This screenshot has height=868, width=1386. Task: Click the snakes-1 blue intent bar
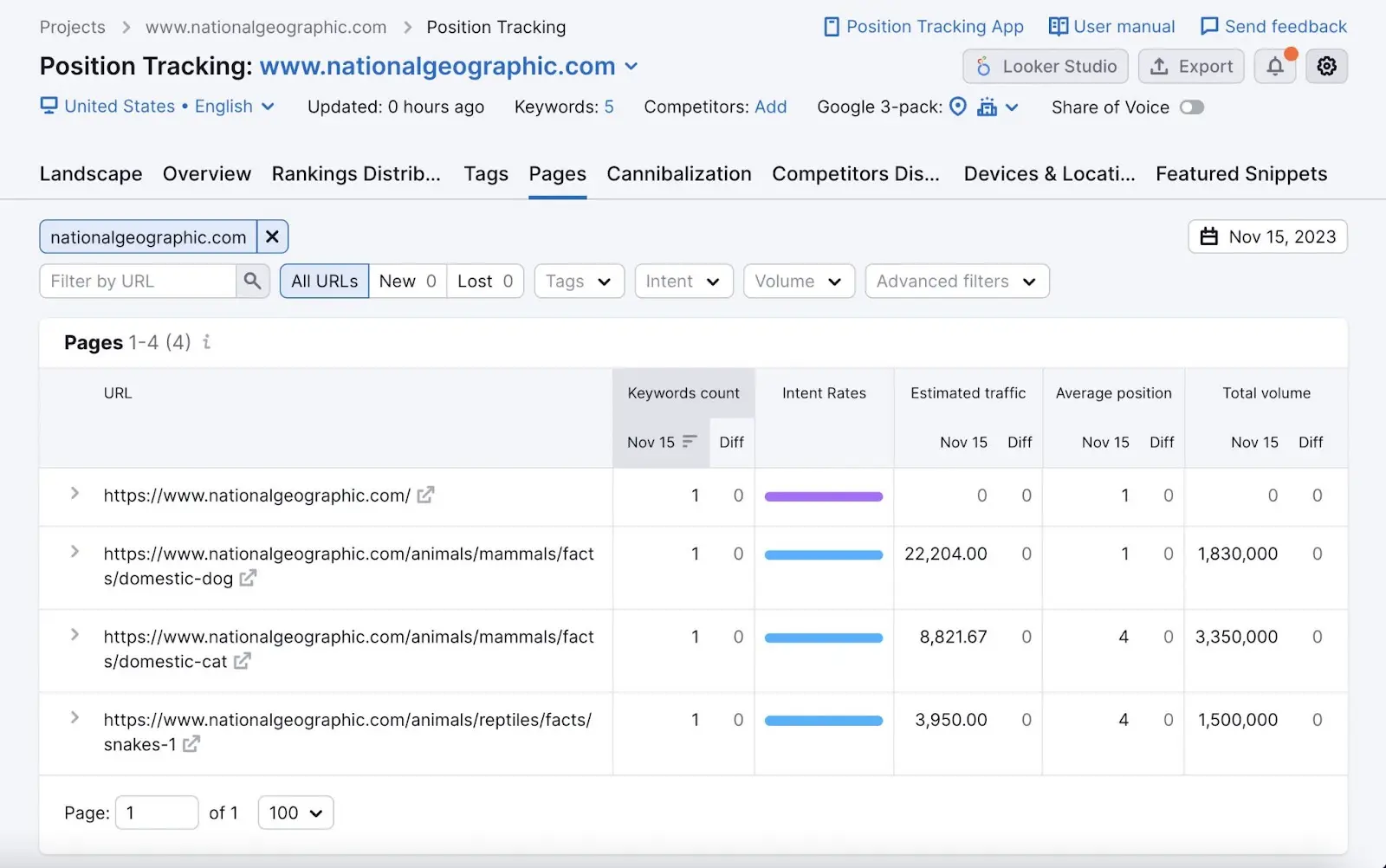pyautogui.click(x=824, y=721)
